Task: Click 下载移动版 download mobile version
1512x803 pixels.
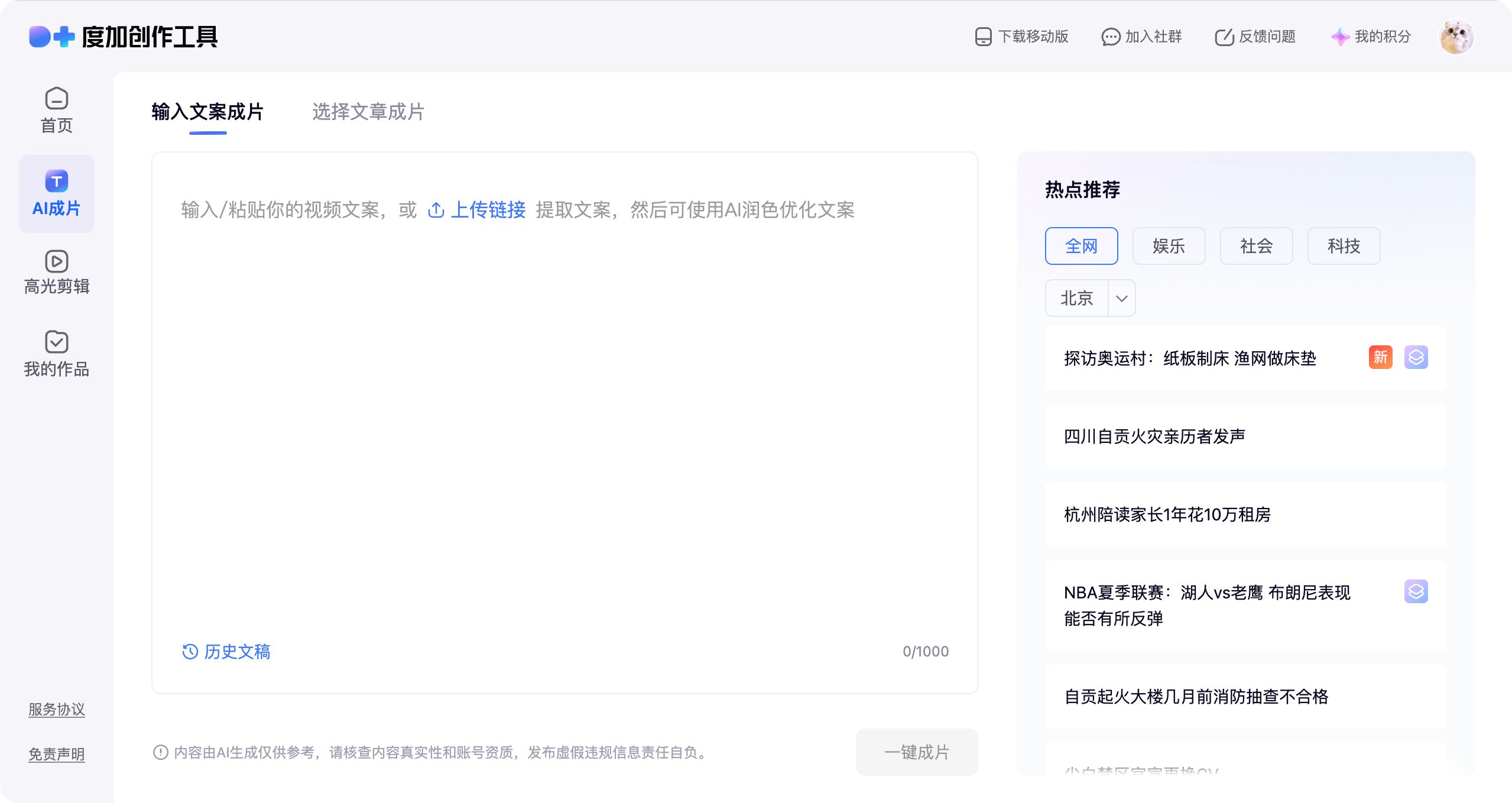Action: coord(1022,37)
